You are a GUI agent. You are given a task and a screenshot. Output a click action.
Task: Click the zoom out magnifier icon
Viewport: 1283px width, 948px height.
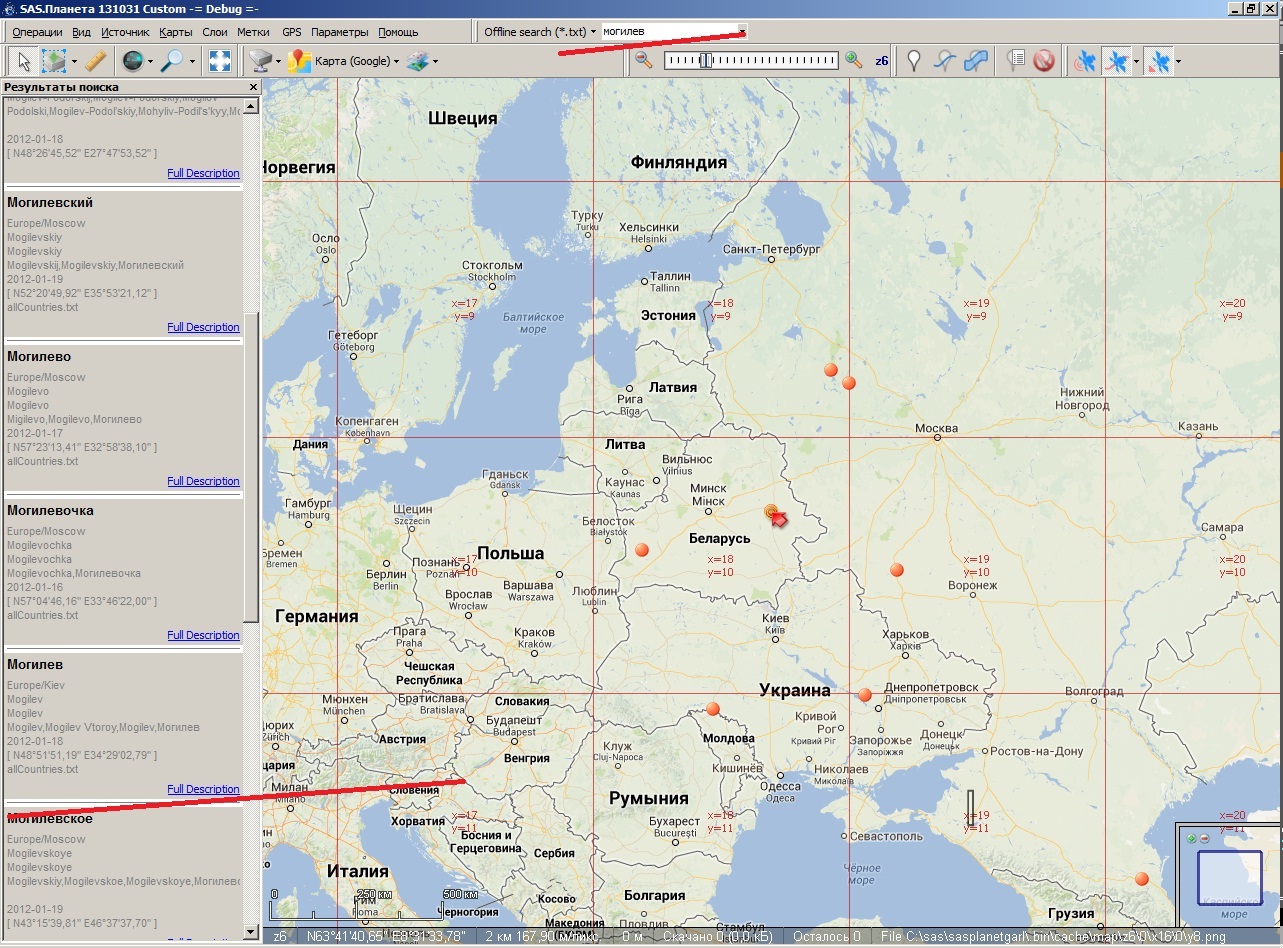point(644,60)
